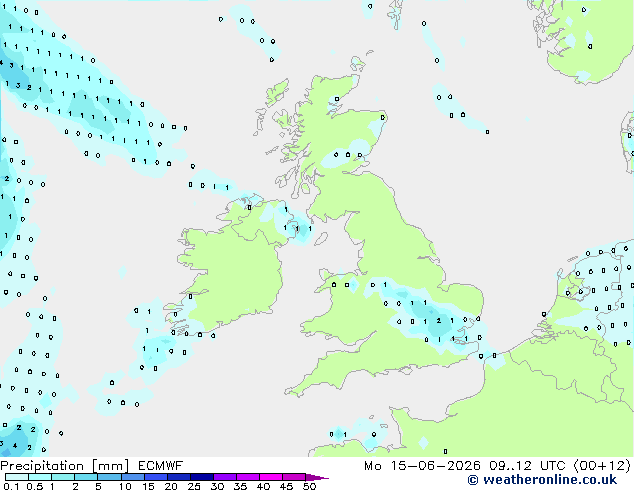Click the '2' rainfall value over southeast England

click(439, 321)
